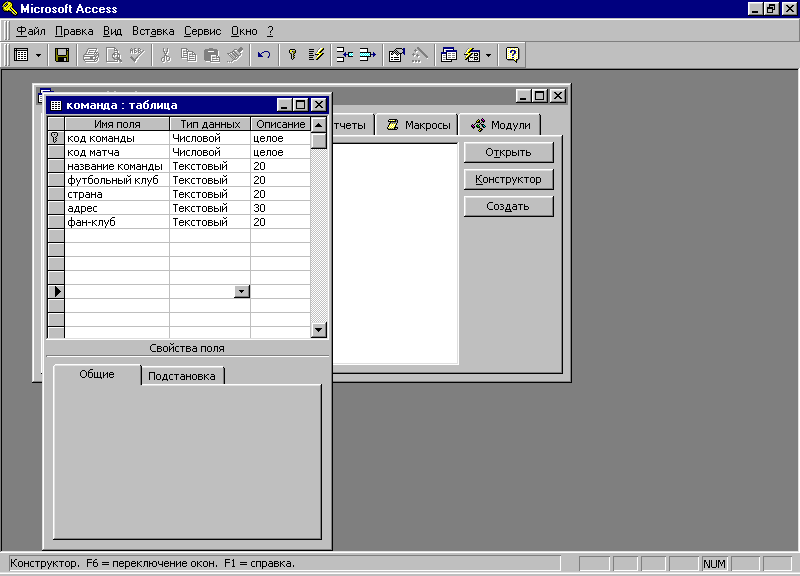800x576 pixels.
Task: Maximize the команда table window
Action: 301,105
